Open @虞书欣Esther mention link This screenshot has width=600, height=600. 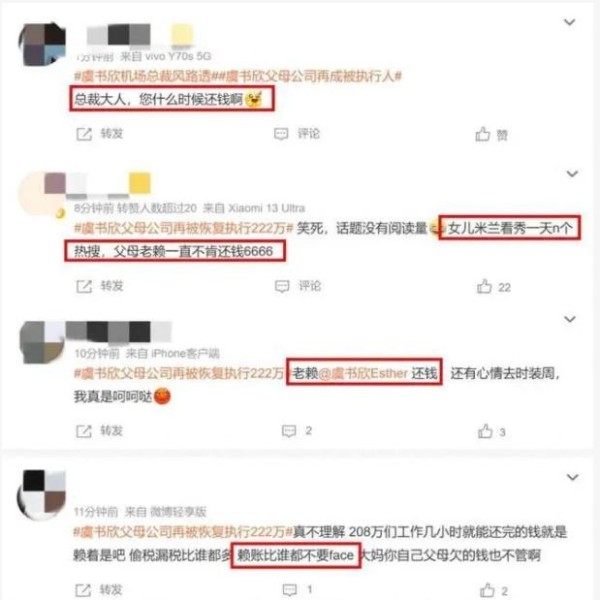point(363,373)
